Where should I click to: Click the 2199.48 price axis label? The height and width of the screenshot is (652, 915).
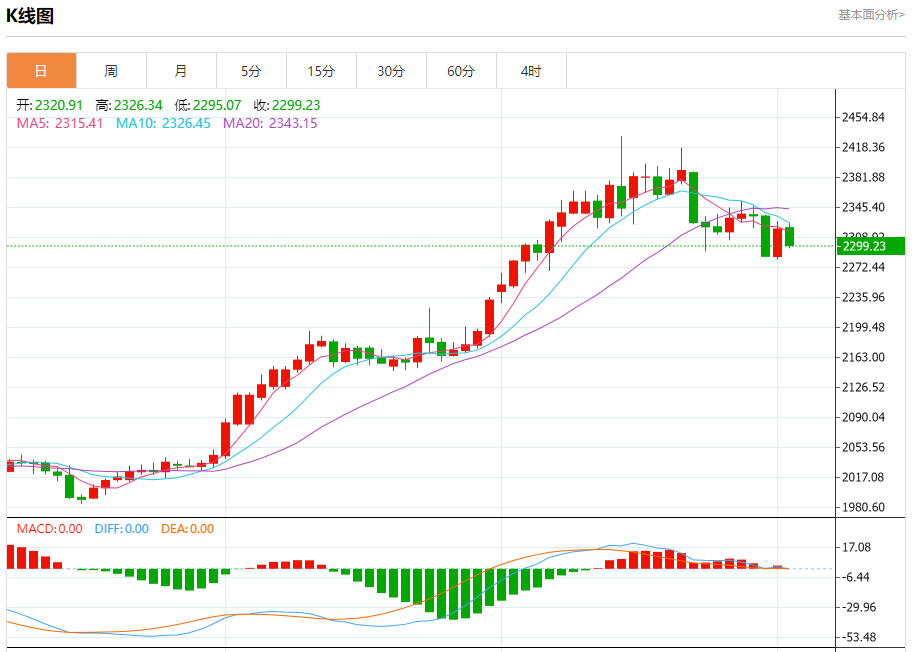pos(863,327)
